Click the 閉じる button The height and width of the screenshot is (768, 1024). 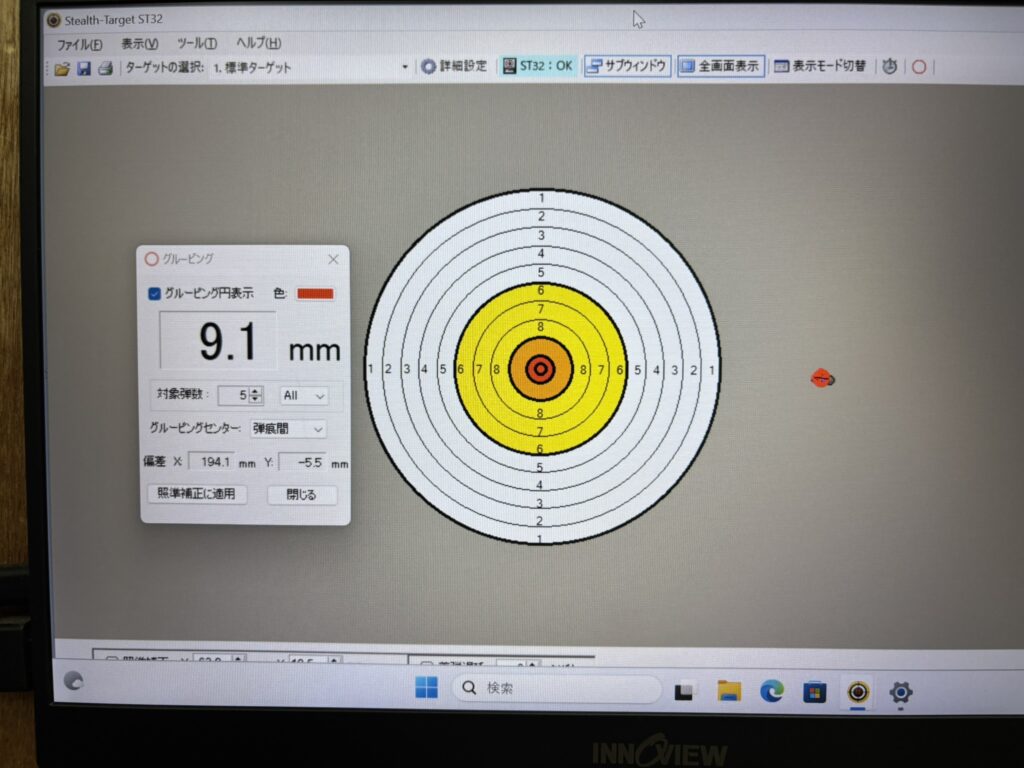point(302,495)
